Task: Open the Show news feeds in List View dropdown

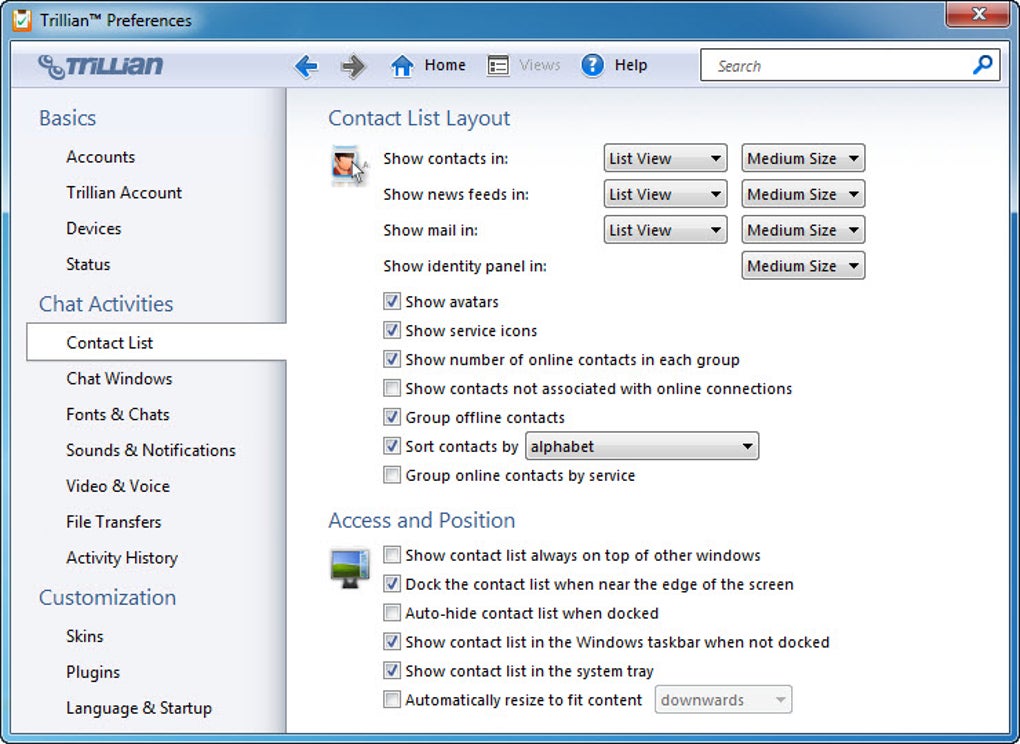Action: click(665, 194)
